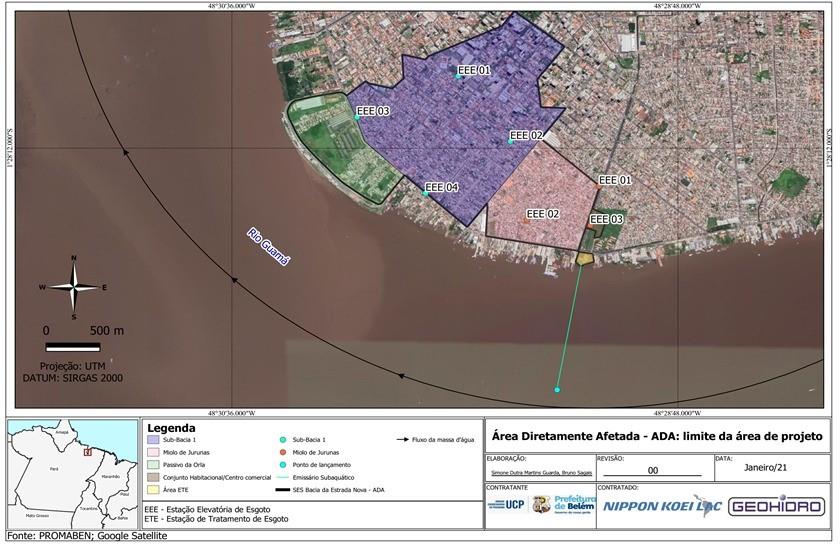Select the EEE 04 point on the riverbank
The height and width of the screenshot is (546, 840).
425,193
